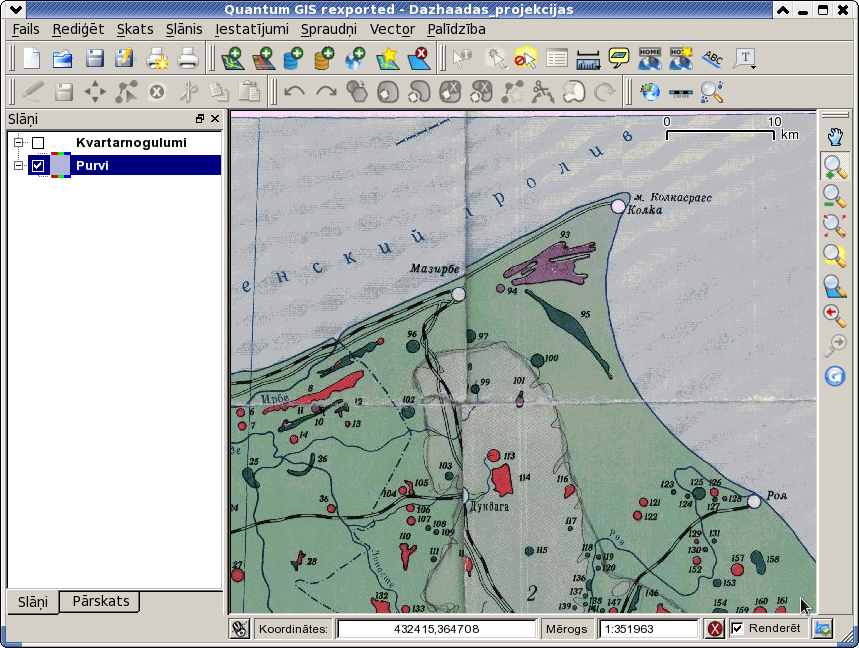Screen dimensions: 859x648
Task: Switch to the Pārskats tab
Action: point(101,601)
